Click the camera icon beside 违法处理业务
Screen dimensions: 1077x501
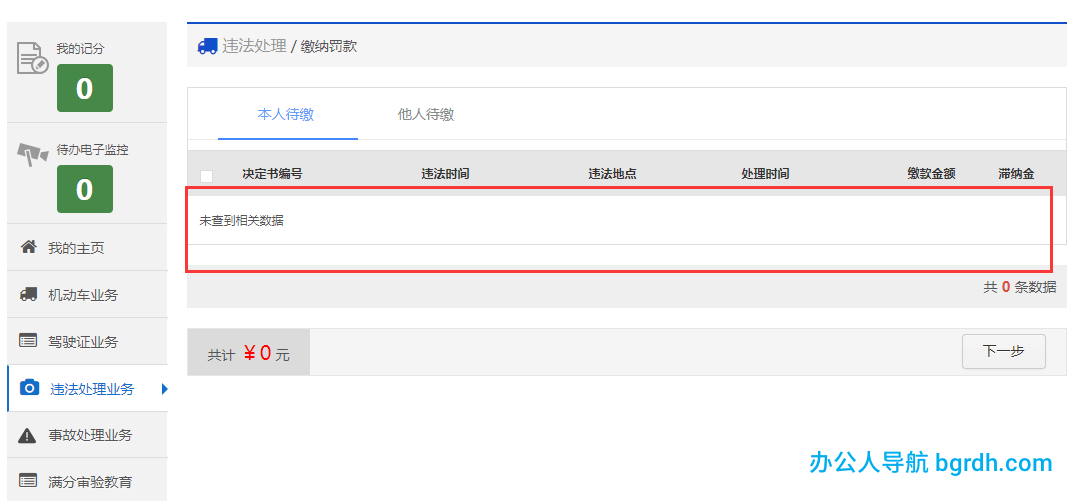click(x=29, y=388)
